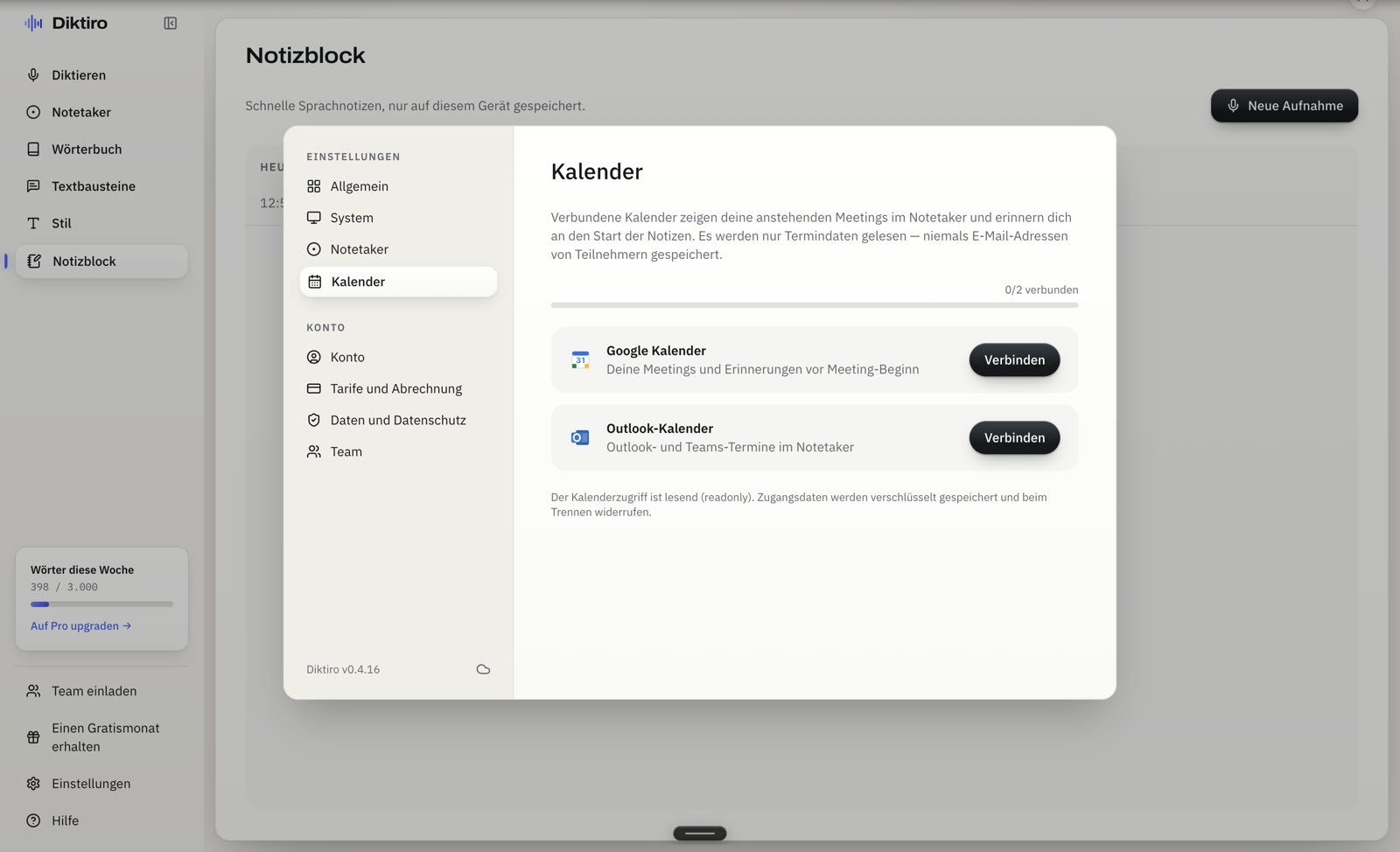Image resolution: width=1400 pixels, height=852 pixels.
Task: Open Diktieren in the main sidebar
Action: (101, 75)
